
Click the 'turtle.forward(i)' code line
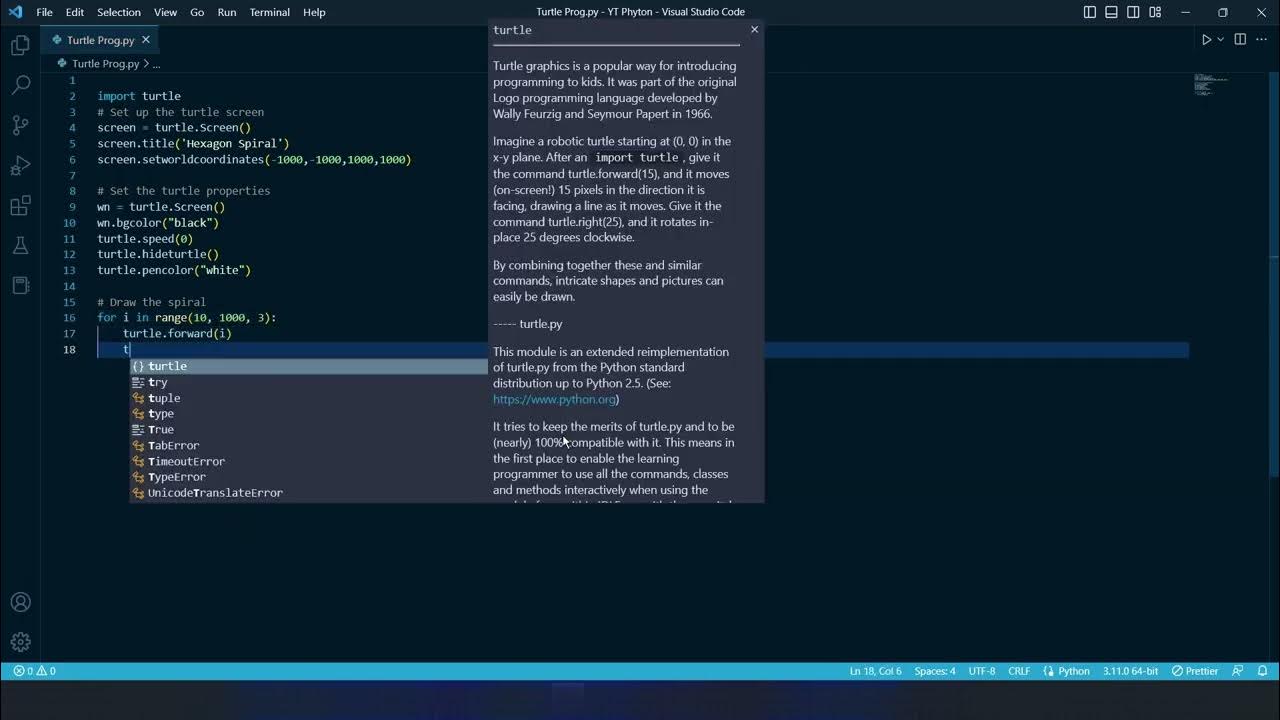click(x=177, y=333)
